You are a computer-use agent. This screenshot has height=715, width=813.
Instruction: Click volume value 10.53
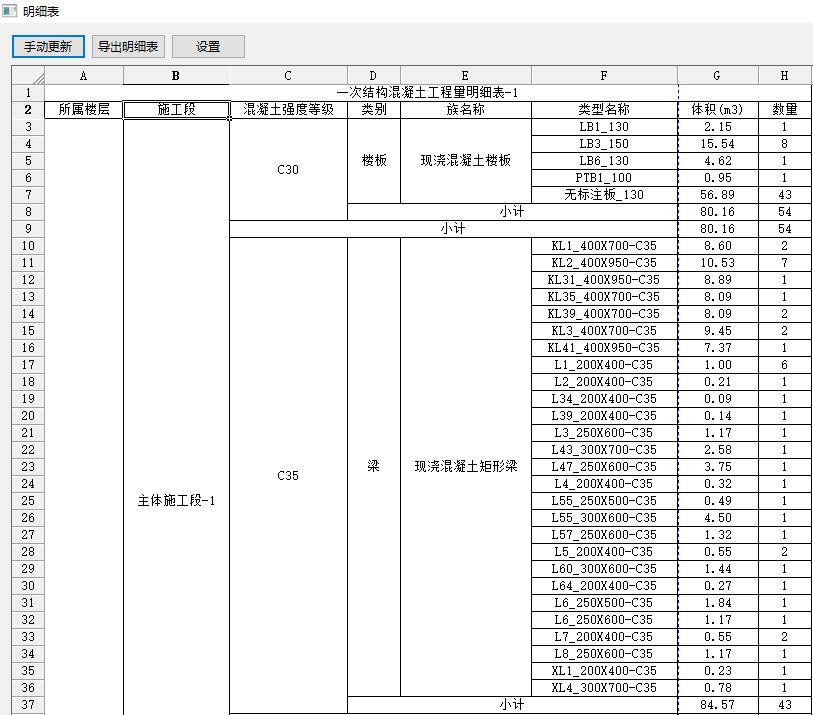[x=718, y=263]
